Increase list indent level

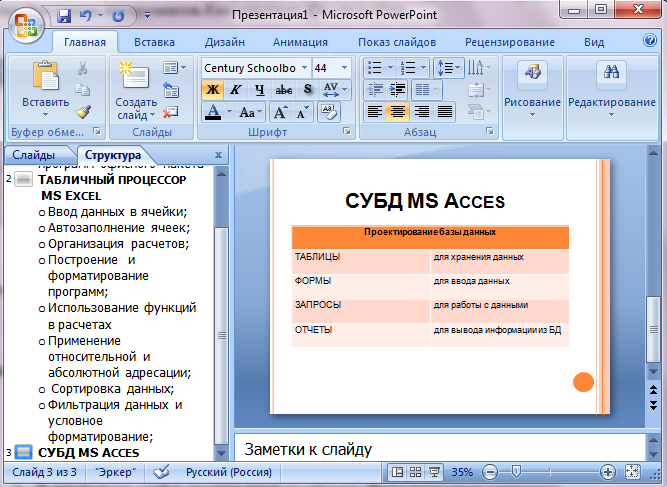397,90
